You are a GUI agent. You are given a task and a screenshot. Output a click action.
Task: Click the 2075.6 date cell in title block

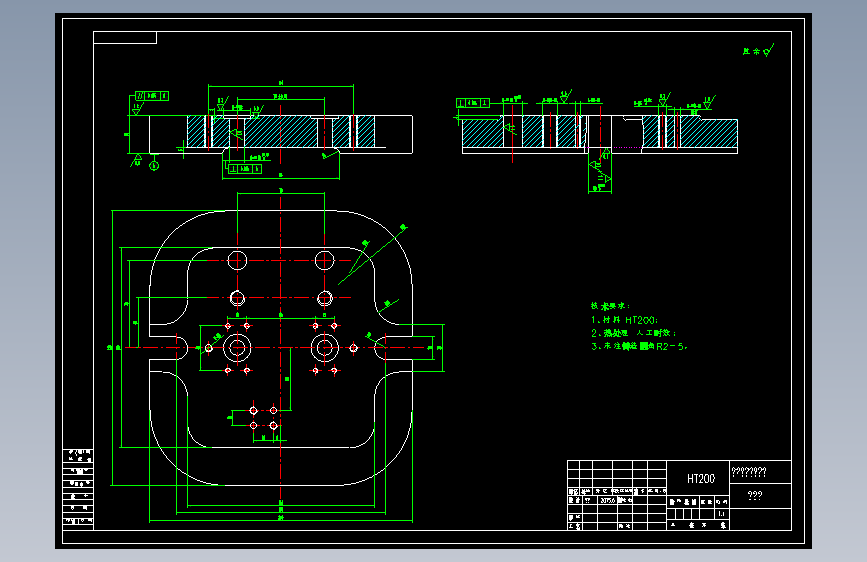pos(607,500)
